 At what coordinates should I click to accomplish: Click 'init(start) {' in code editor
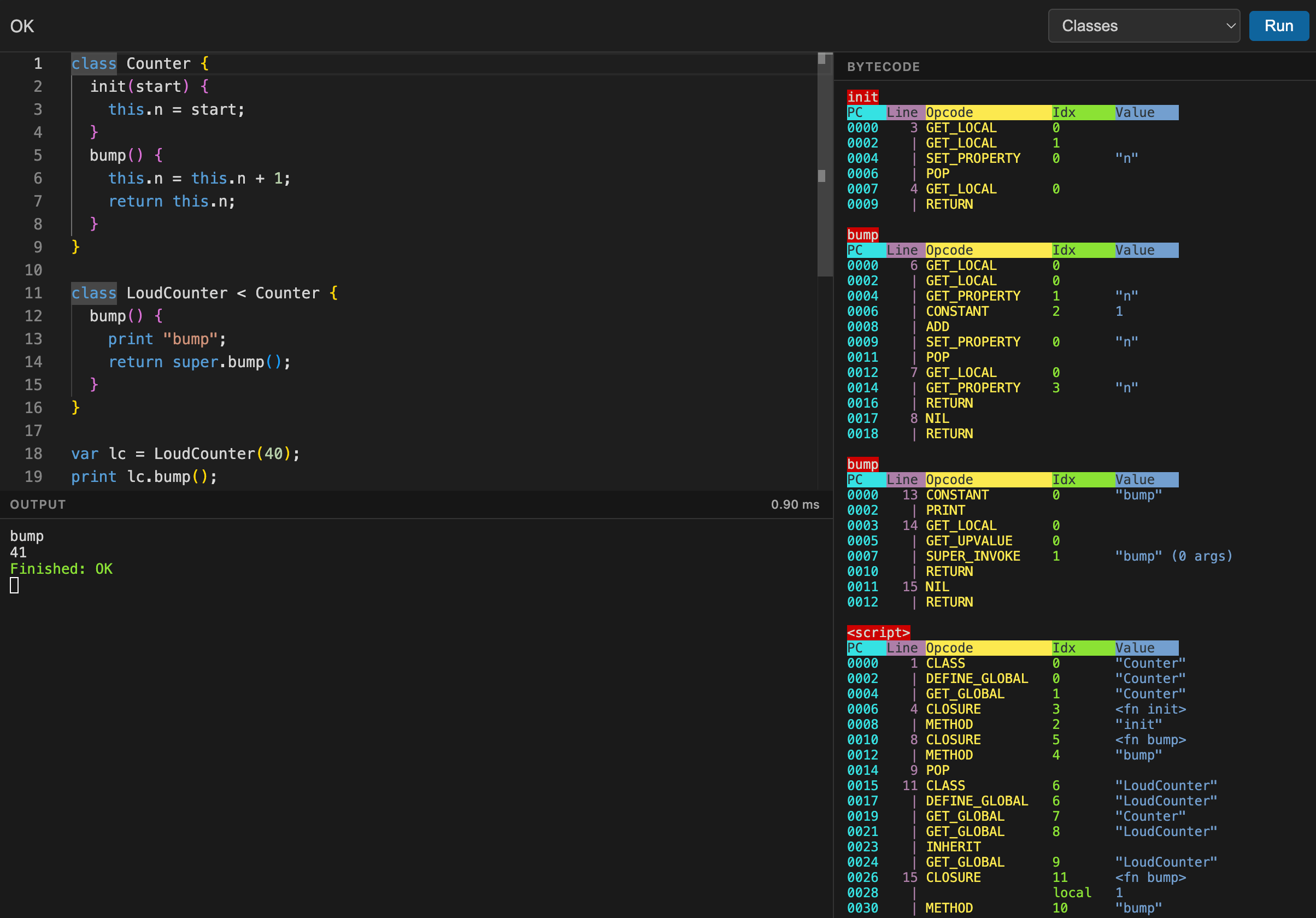click(x=149, y=86)
